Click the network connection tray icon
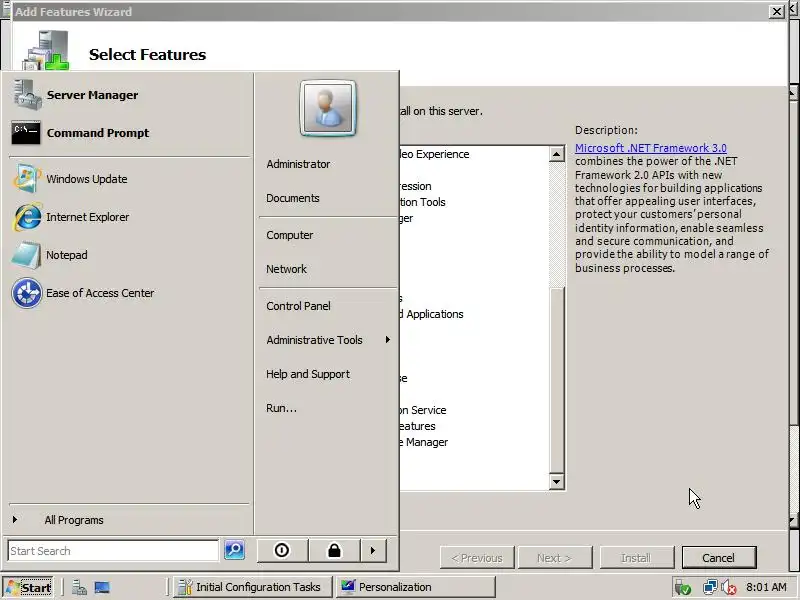Screen dimensions: 800x600 [x=709, y=587]
